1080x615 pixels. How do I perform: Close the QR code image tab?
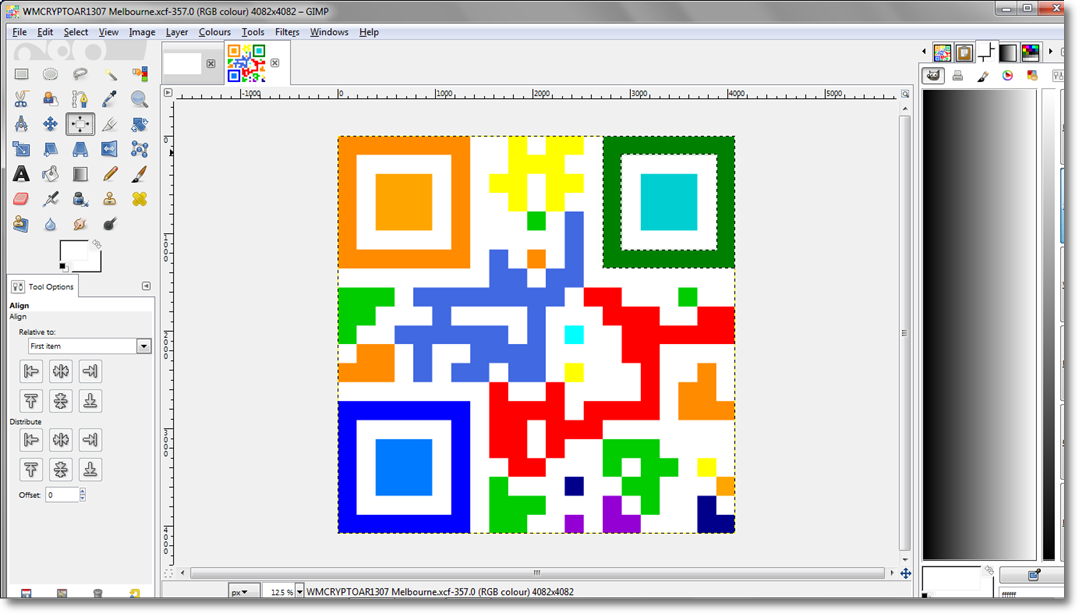pyautogui.click(x=275, y=63)
